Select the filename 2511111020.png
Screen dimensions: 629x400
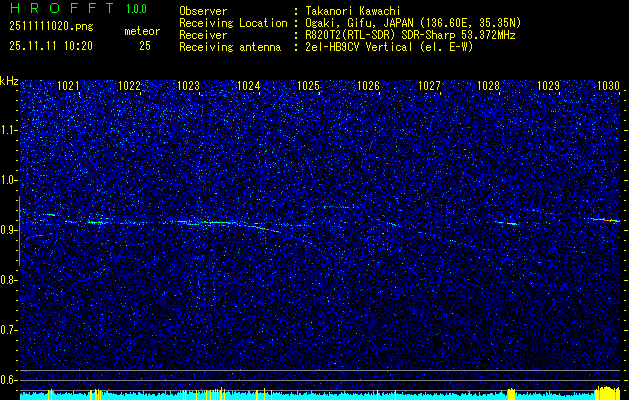pyautogui.click(x=51, y=27)
